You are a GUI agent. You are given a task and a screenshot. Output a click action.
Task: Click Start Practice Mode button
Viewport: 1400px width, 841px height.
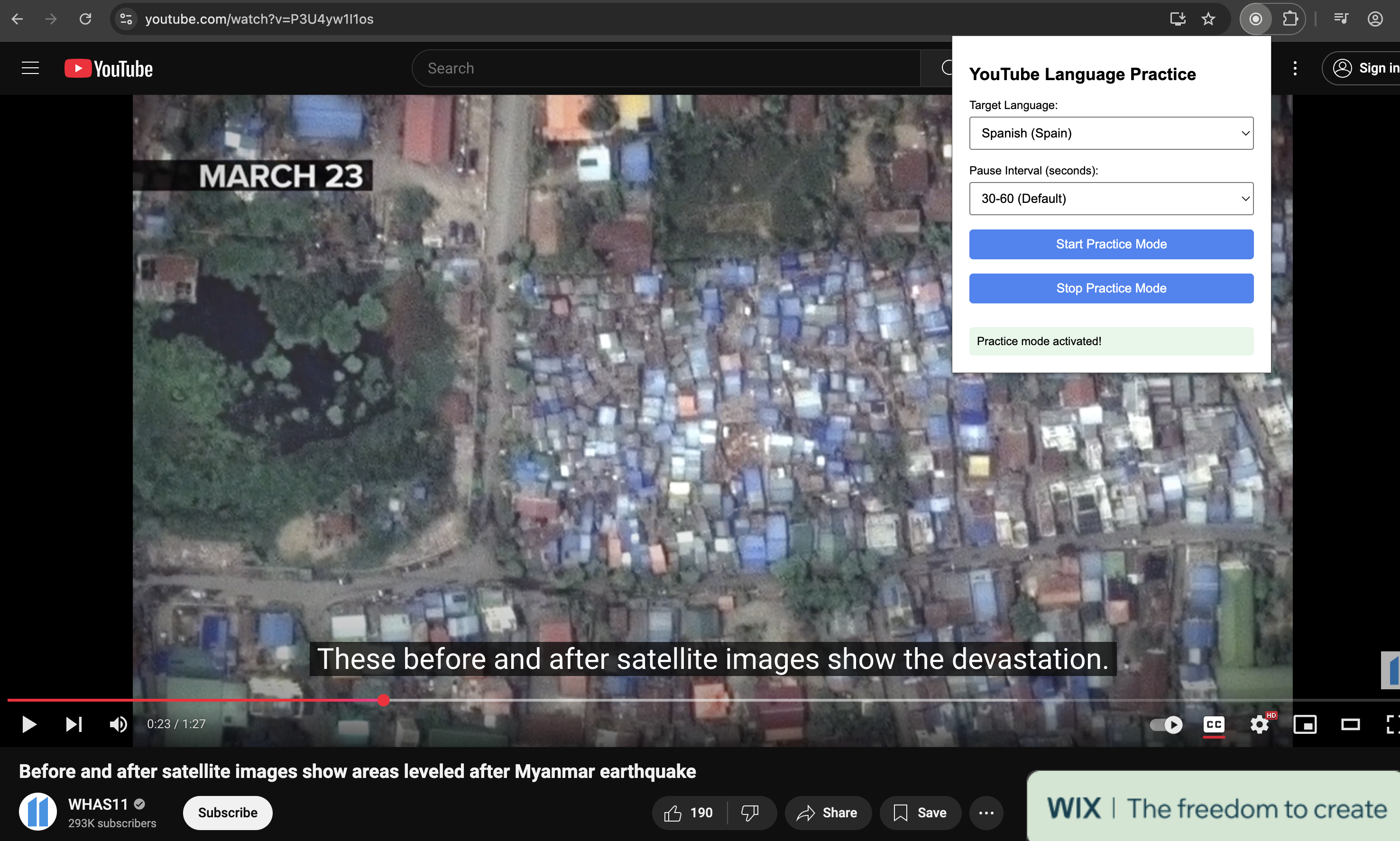(1111, 244)
